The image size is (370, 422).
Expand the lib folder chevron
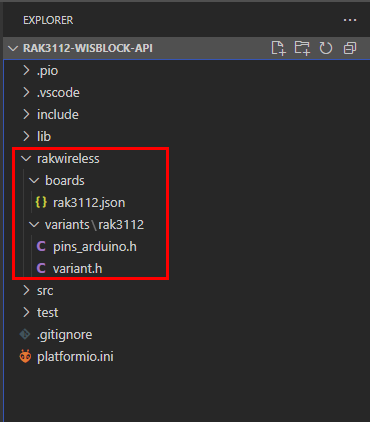(26, 136)
